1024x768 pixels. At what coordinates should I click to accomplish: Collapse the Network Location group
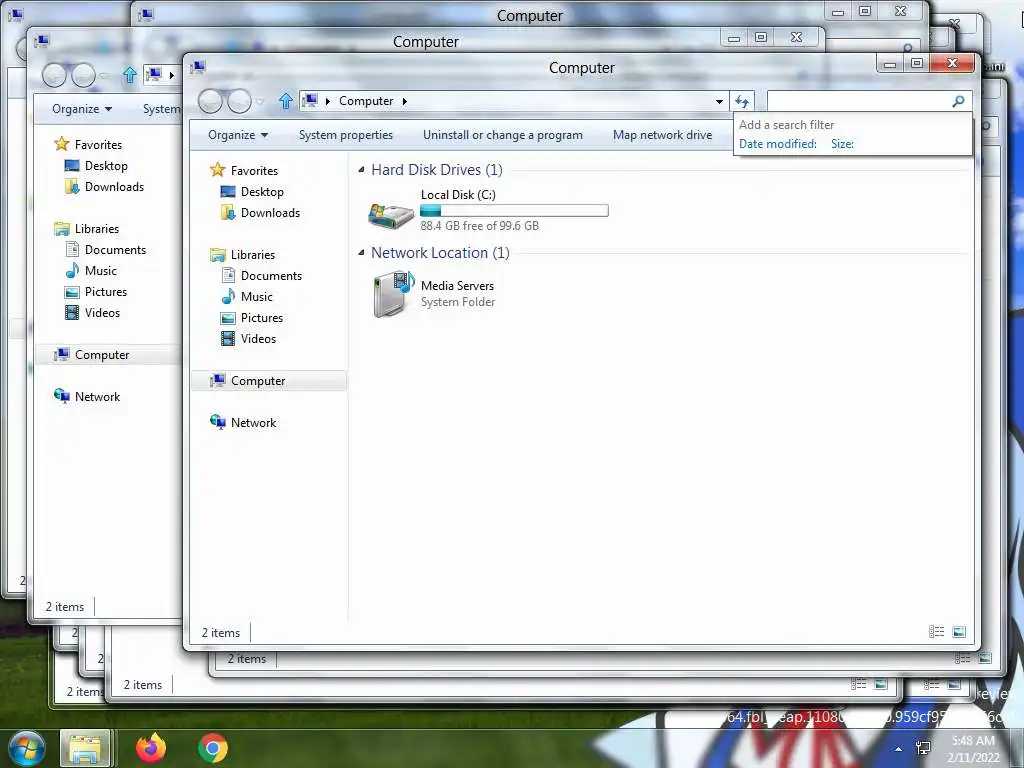click(x=361, y=253)
